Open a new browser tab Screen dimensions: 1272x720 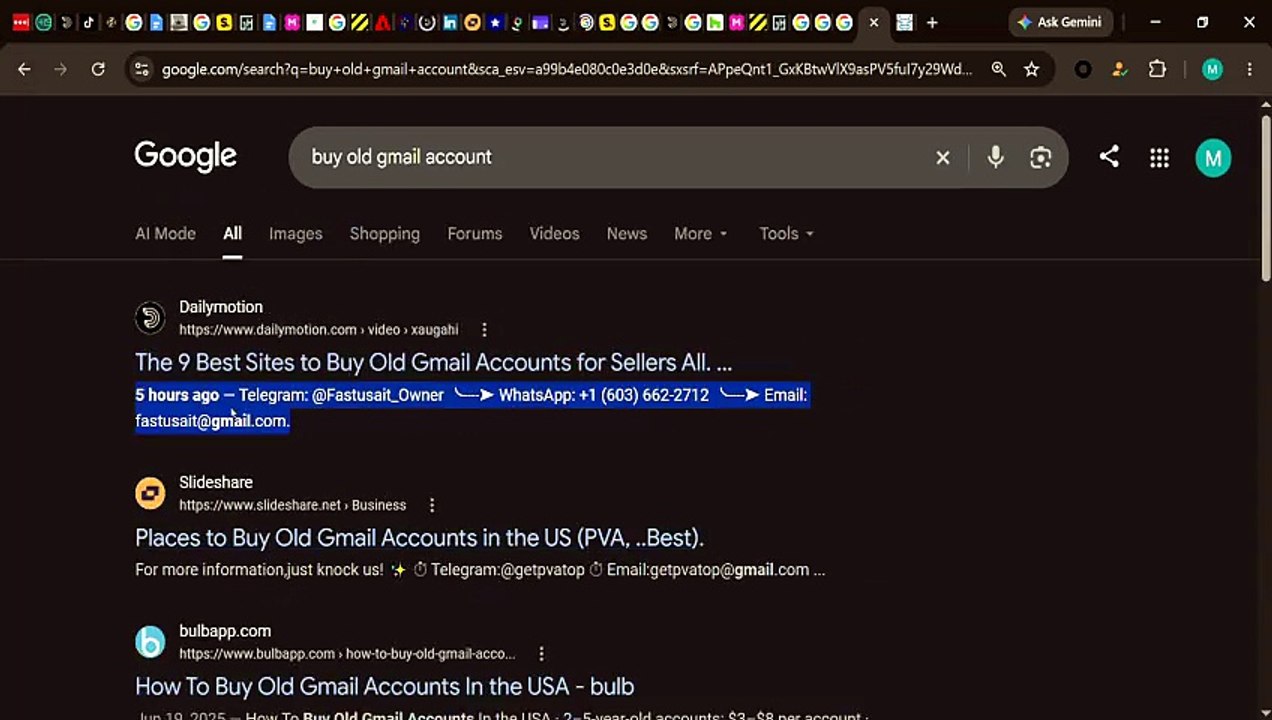932,22
